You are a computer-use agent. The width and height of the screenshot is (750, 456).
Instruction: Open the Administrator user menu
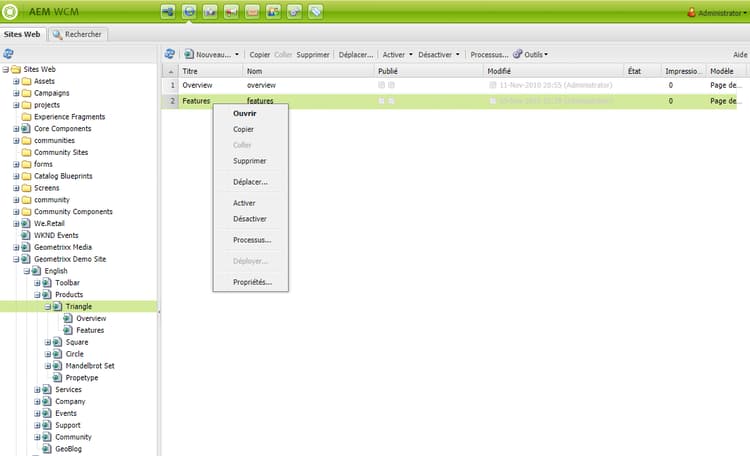717,12
